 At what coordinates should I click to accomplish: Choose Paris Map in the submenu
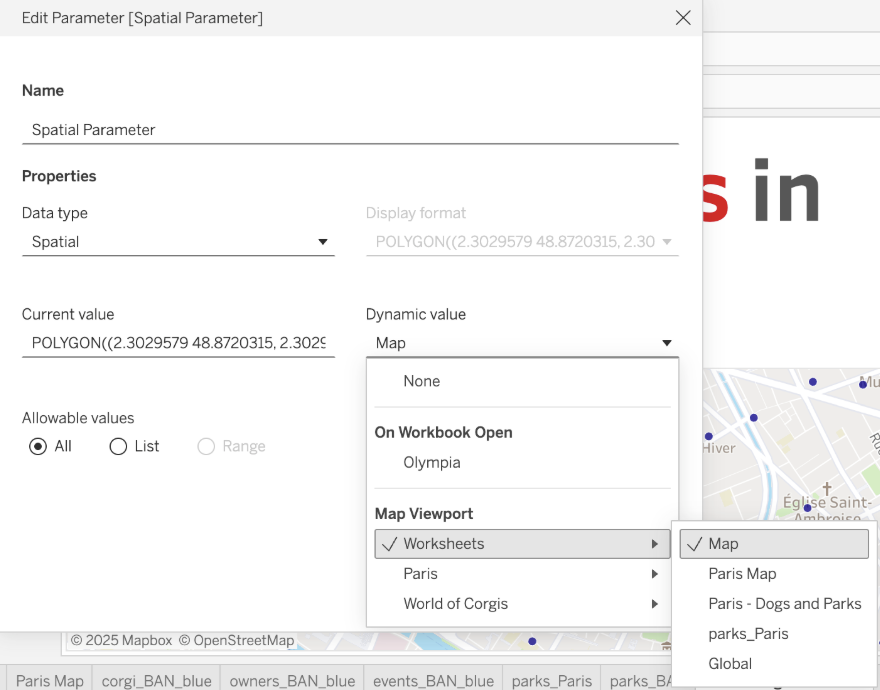click(x=742, y=574)
